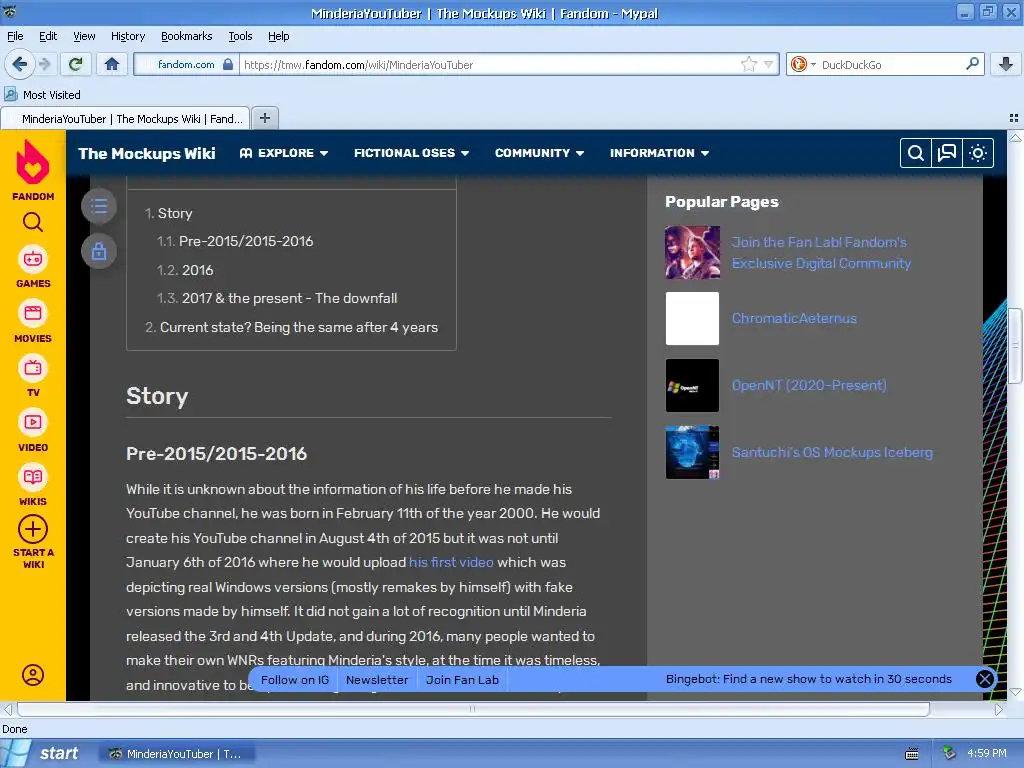The height and width of the screenshot is (768, 1024).
Task: Reload the current page
Action: 76,64
